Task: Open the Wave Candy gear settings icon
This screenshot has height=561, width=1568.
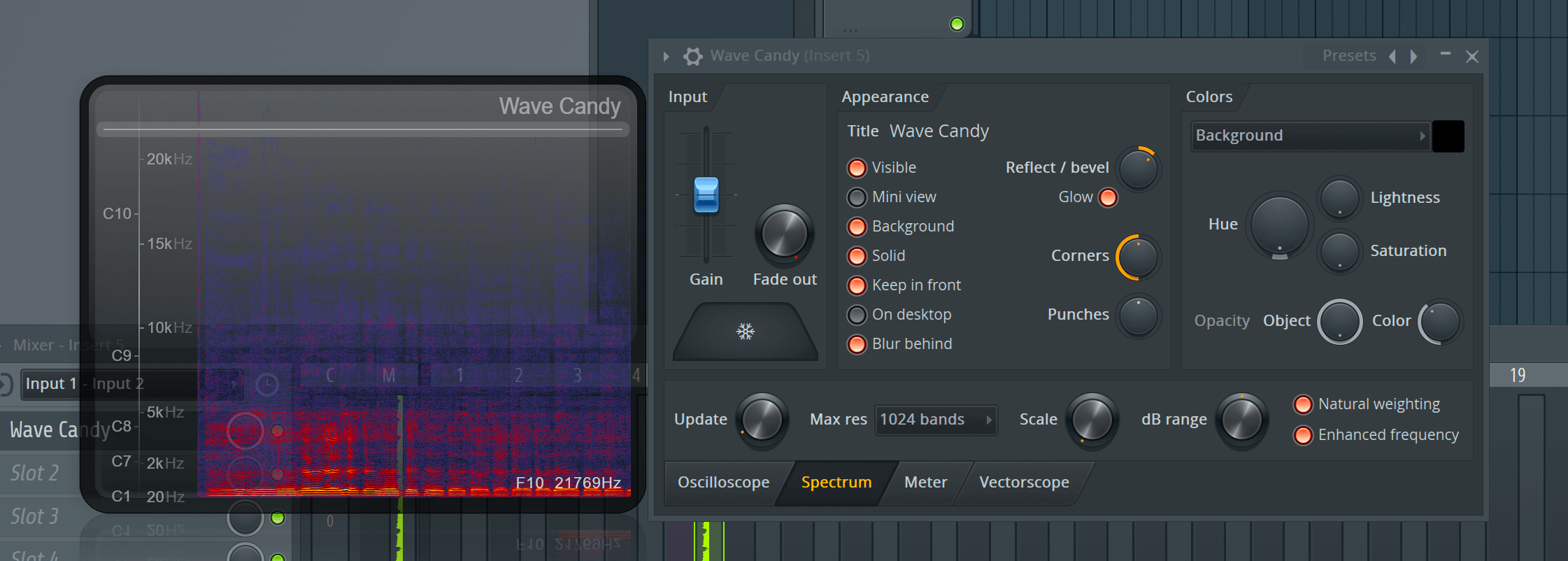Action: pos(692,56)
